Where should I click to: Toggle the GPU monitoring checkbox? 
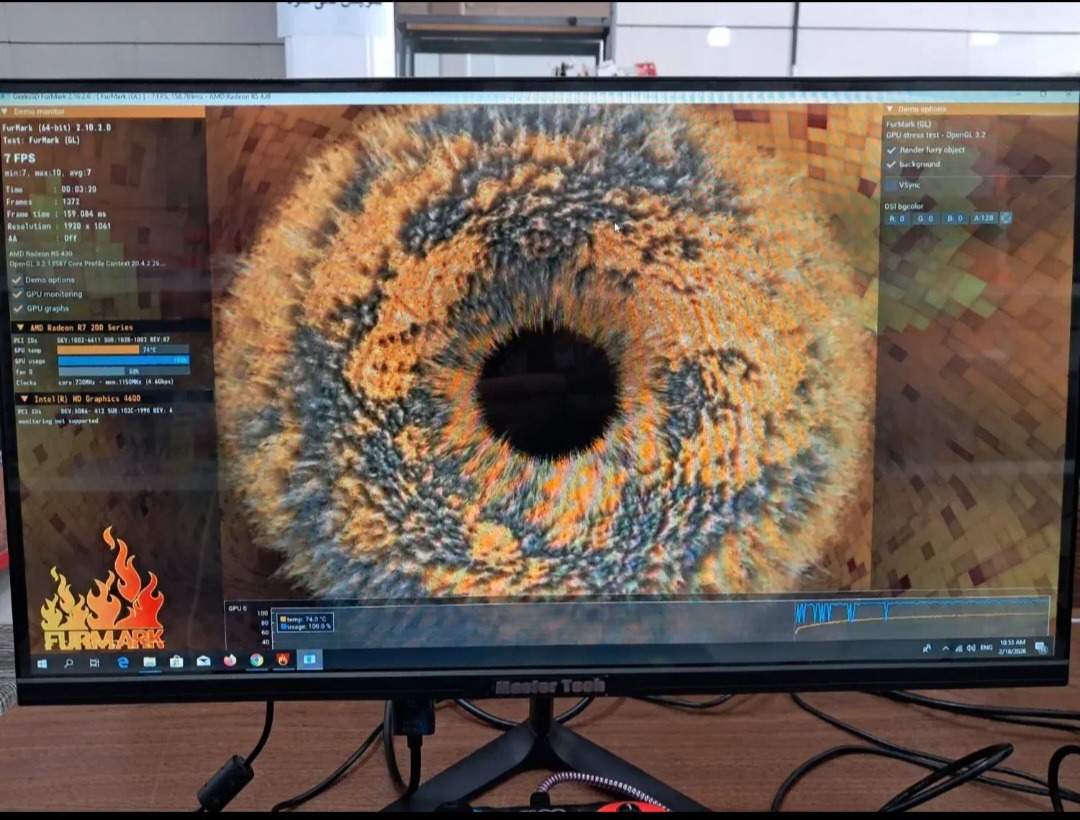tap(17, 294)
